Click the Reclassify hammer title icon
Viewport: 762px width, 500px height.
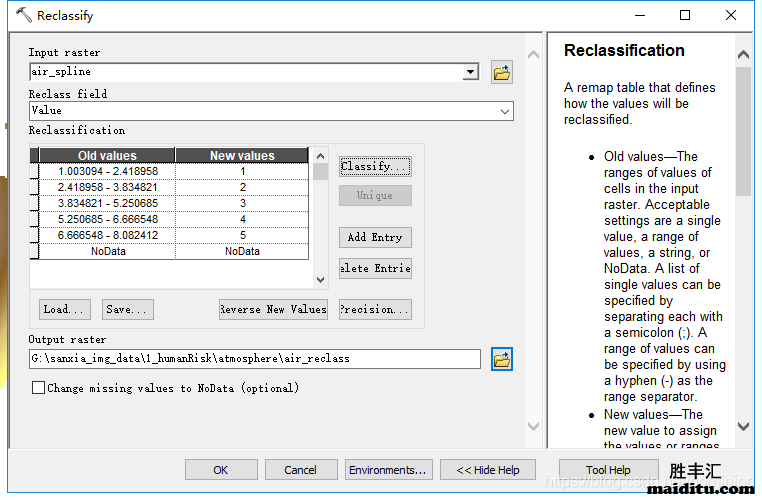23,15
